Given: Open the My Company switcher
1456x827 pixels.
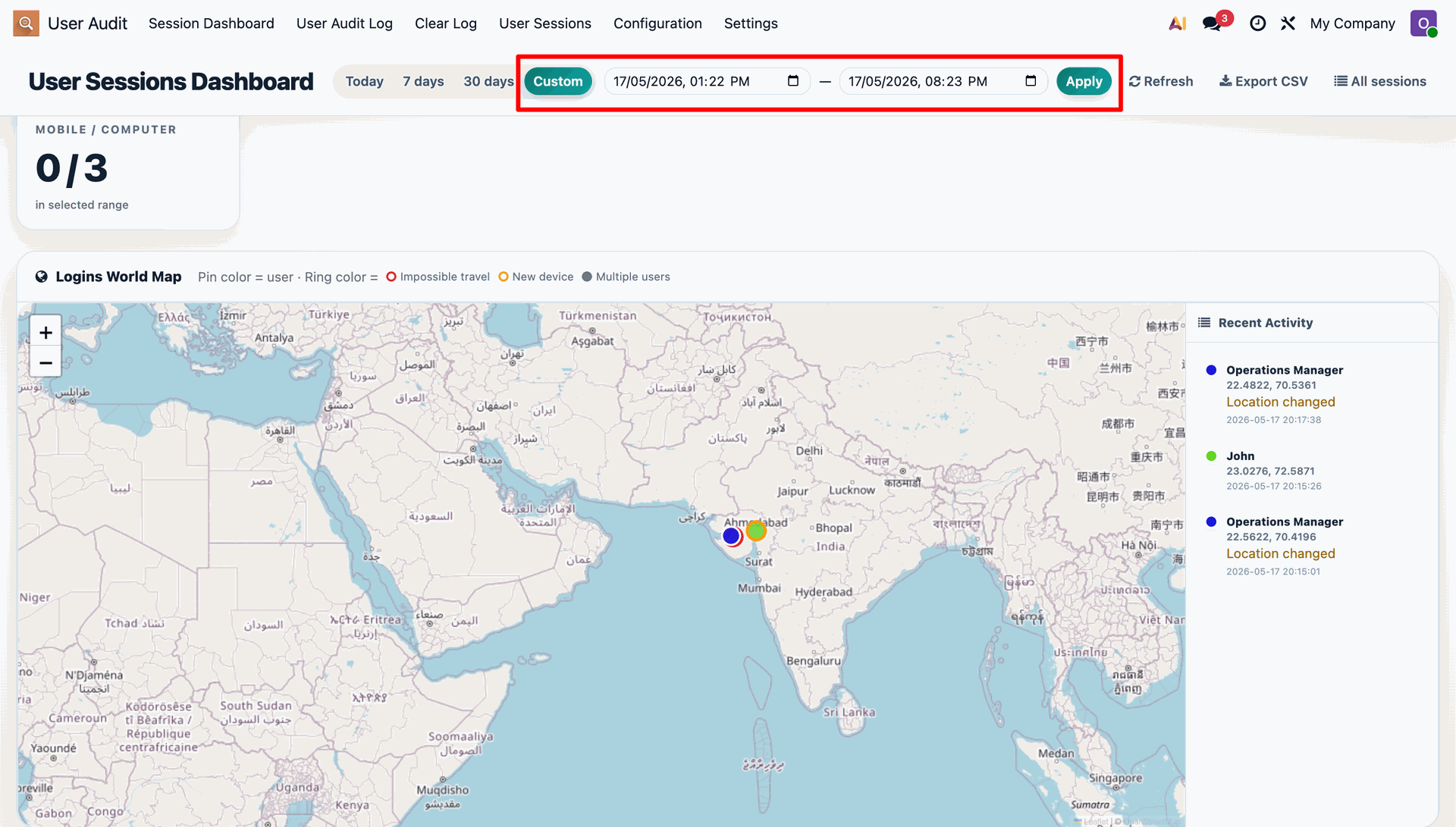Looking at the screenshot, I should [x=1352, y=23].
